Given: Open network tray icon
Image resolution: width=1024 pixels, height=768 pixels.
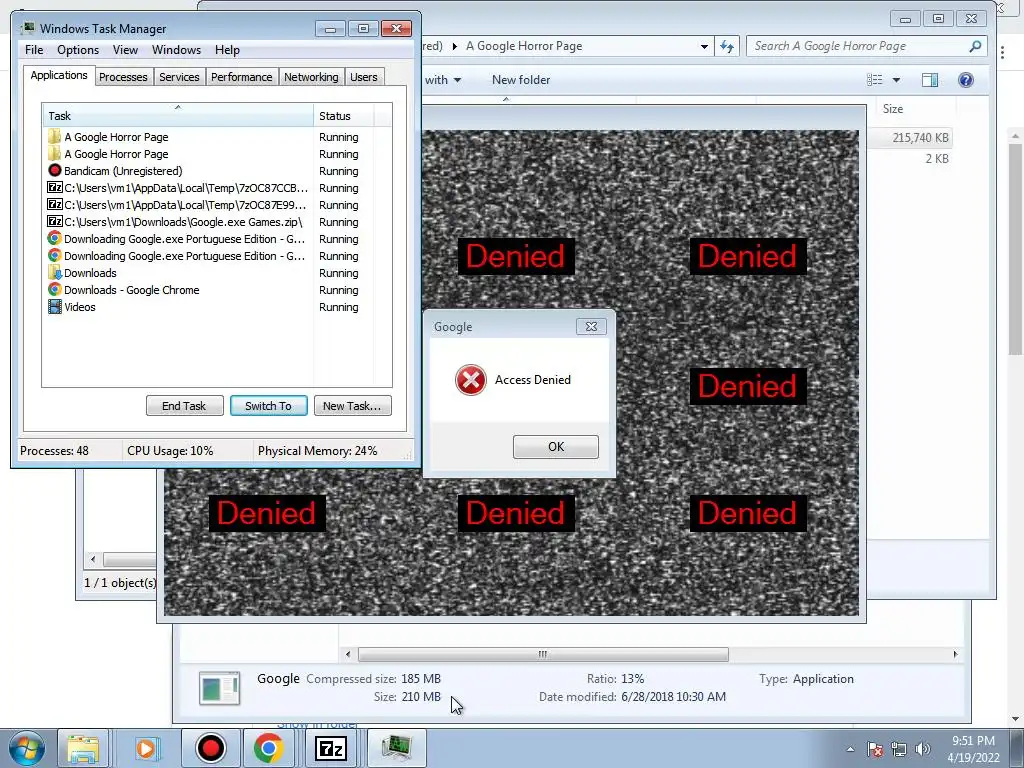Looking at the screenshot, I should (899, 749).
